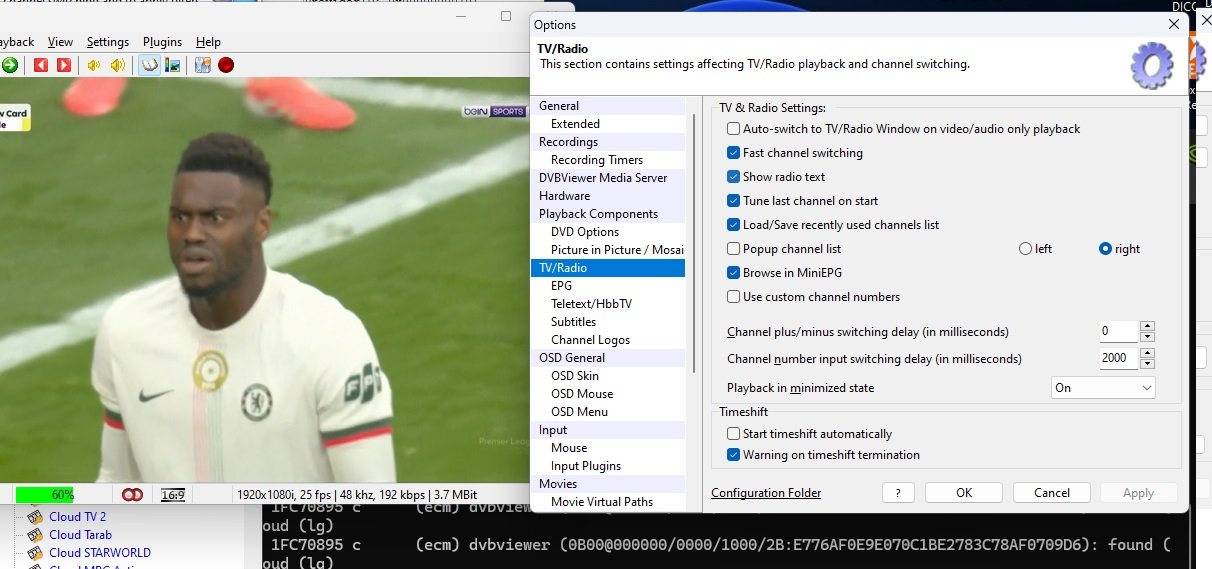The height and width of the screenshot is (569, 1212).
Task: Click the stereo audio mode status icon
Action: point(132,494)
